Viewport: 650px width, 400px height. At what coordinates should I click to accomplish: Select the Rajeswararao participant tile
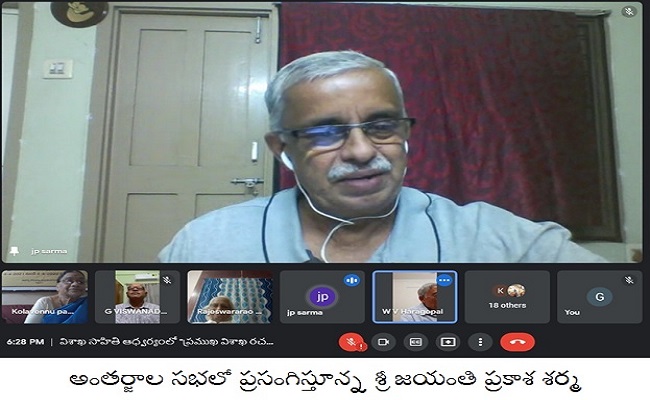tap(230, 297)
